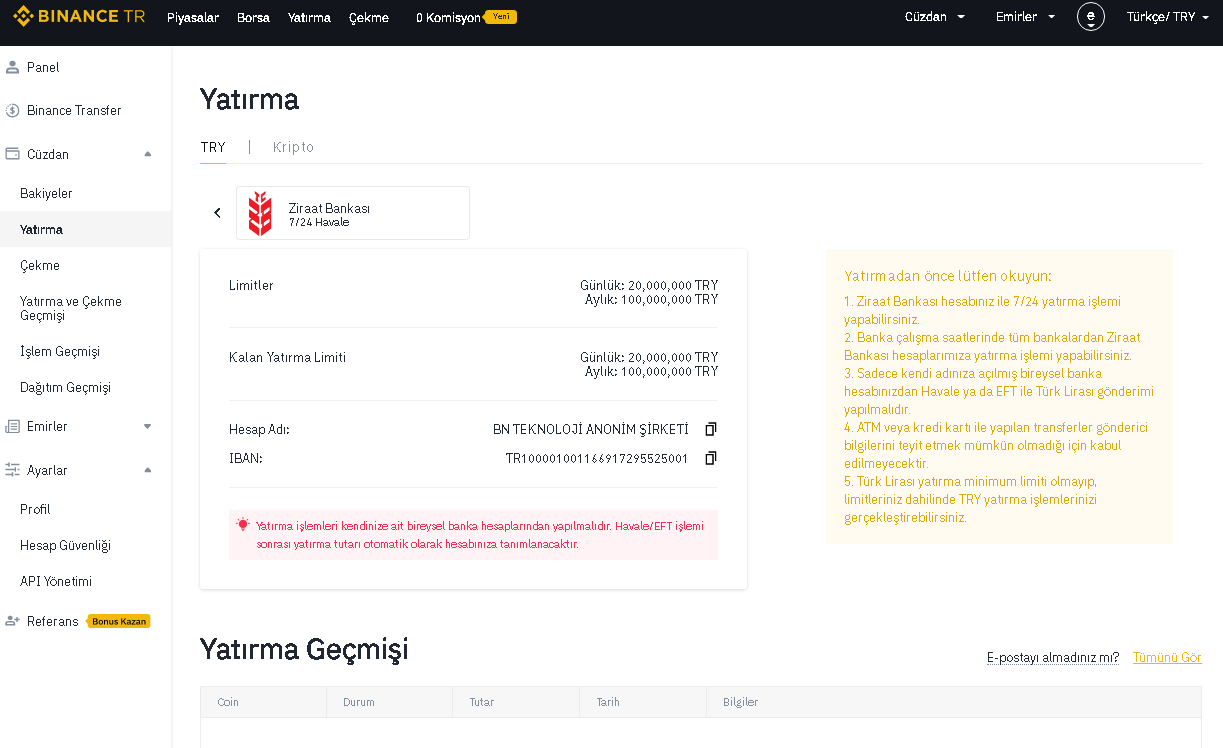Click the Cüzdan wallet icon
The image size is (1223, 748).
12,154
